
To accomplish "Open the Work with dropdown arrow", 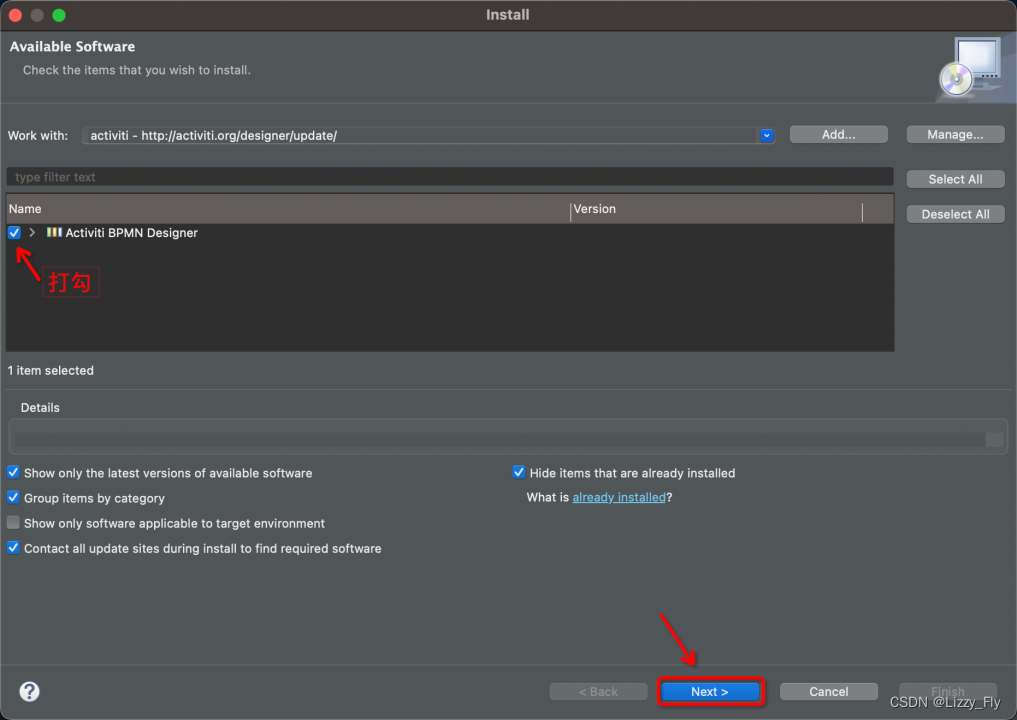I will 767,136.
